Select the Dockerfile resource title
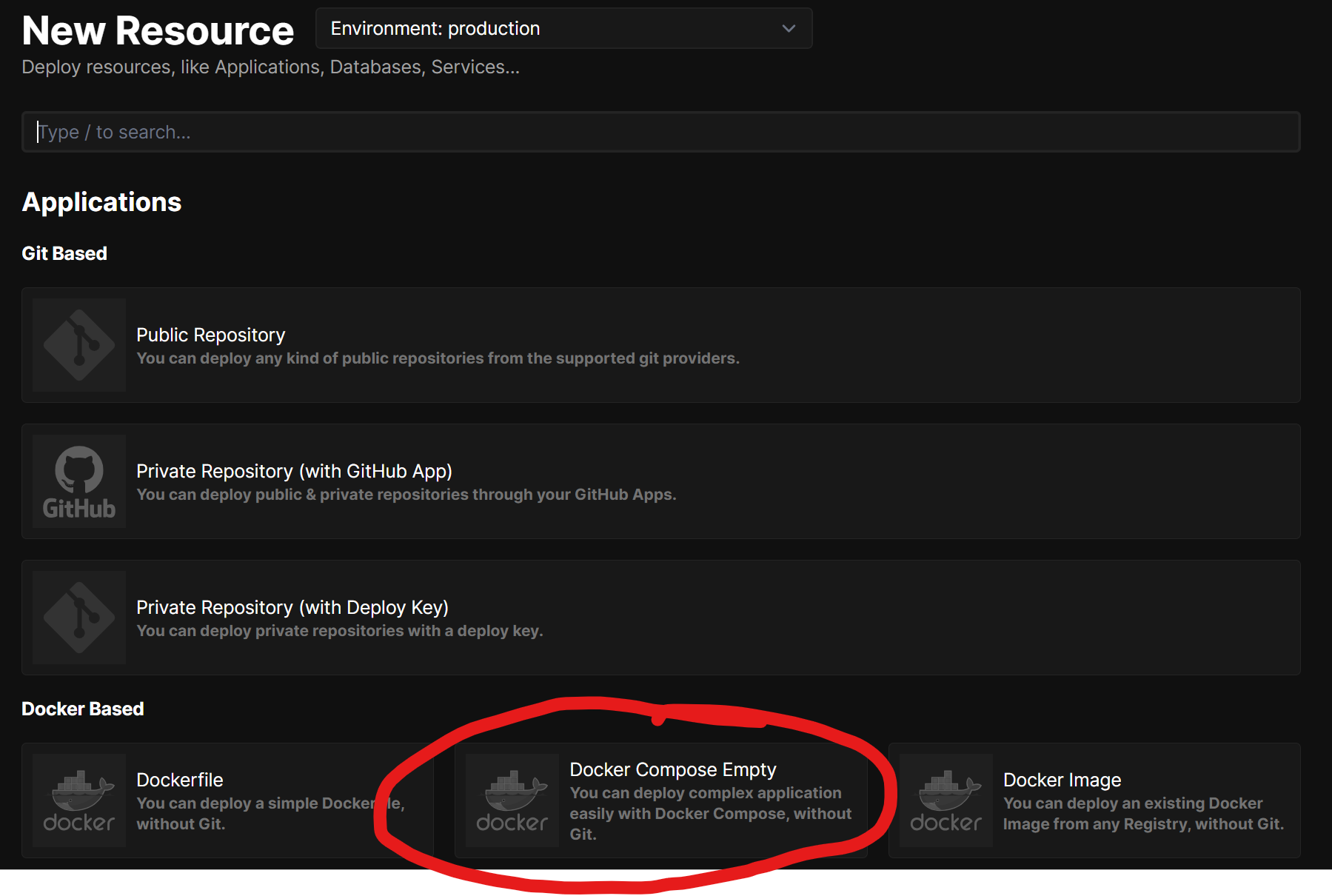 click(180, 780)
